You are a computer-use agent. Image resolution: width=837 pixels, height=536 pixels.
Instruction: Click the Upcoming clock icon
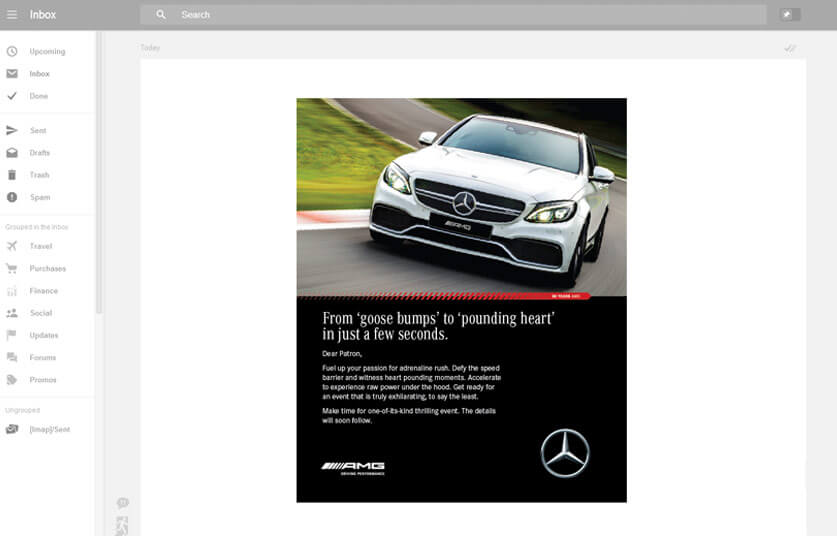(12, 51)
